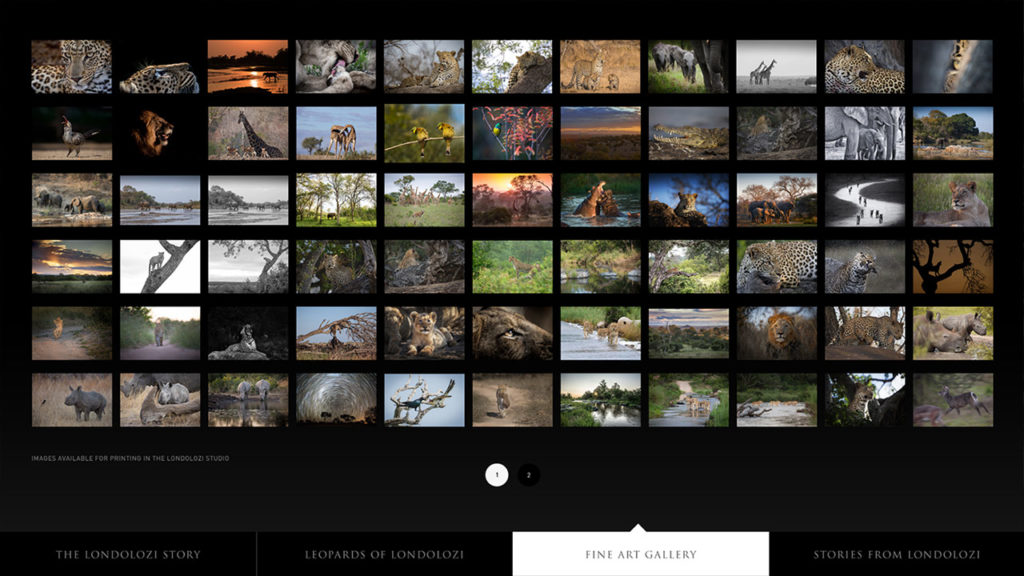Select the male lion portrait with mane
Image resolution: width=1024 pixels, height=576 pixels.
776,333
